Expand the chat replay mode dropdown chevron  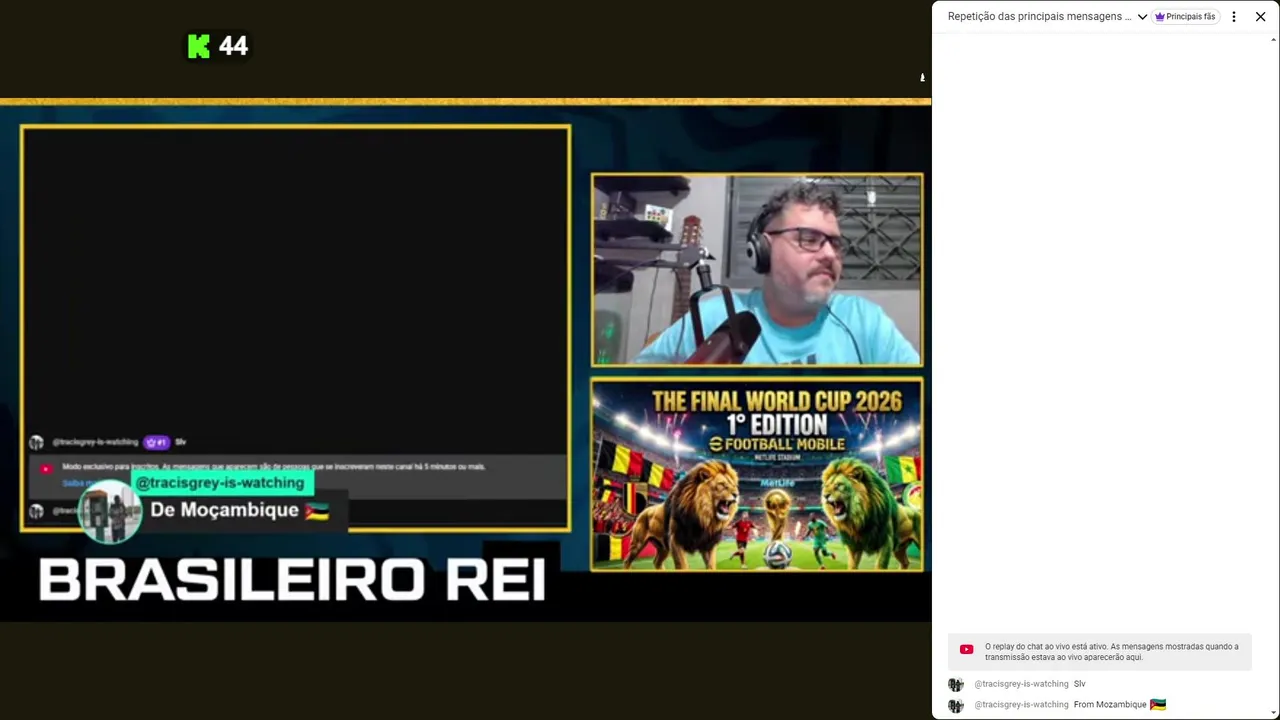(1142, 17)
